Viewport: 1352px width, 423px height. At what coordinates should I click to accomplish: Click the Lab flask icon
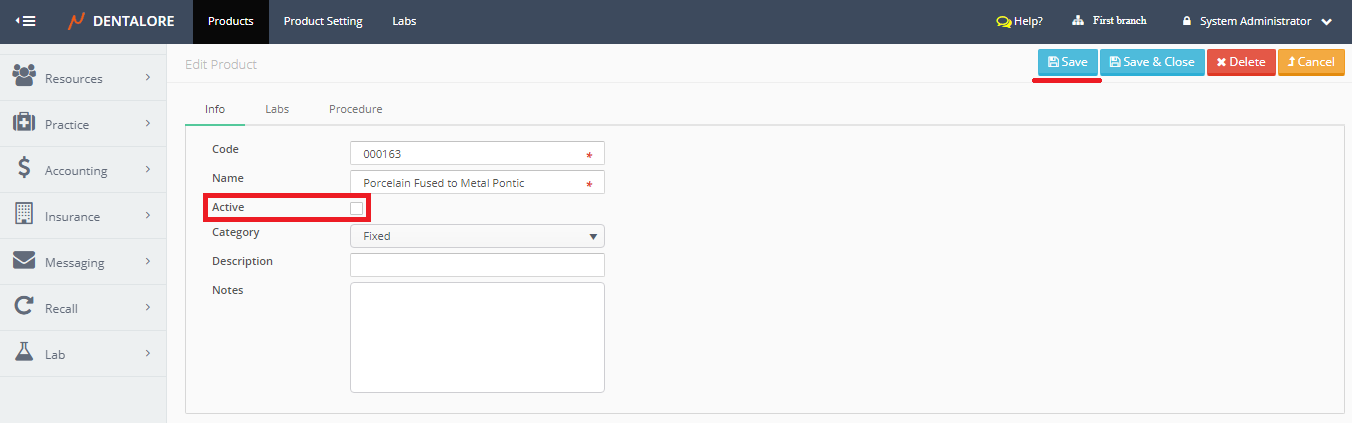tap(24, 353)
